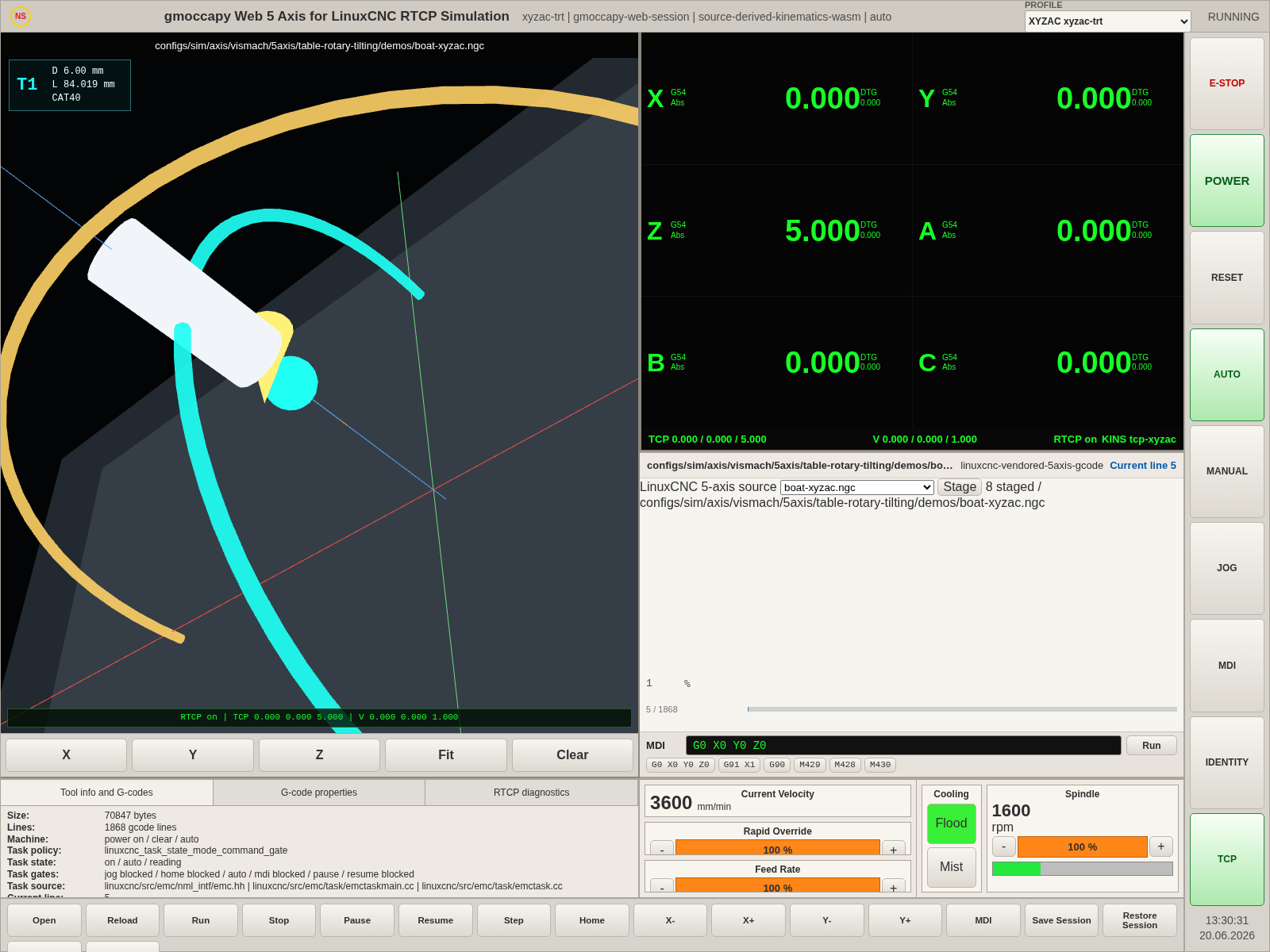The height and width of the screenshot is (952, 1270).
Task: Toggle Flood cooling
Action: pos(951,823)
